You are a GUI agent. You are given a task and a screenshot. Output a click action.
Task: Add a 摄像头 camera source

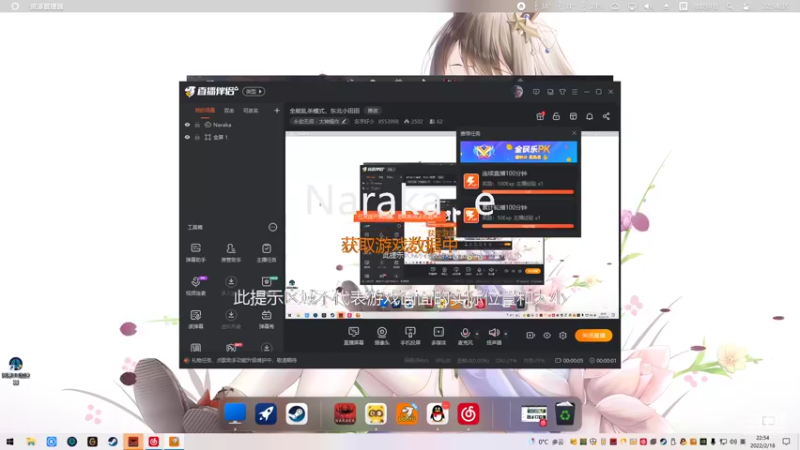(x=382, y=336)
